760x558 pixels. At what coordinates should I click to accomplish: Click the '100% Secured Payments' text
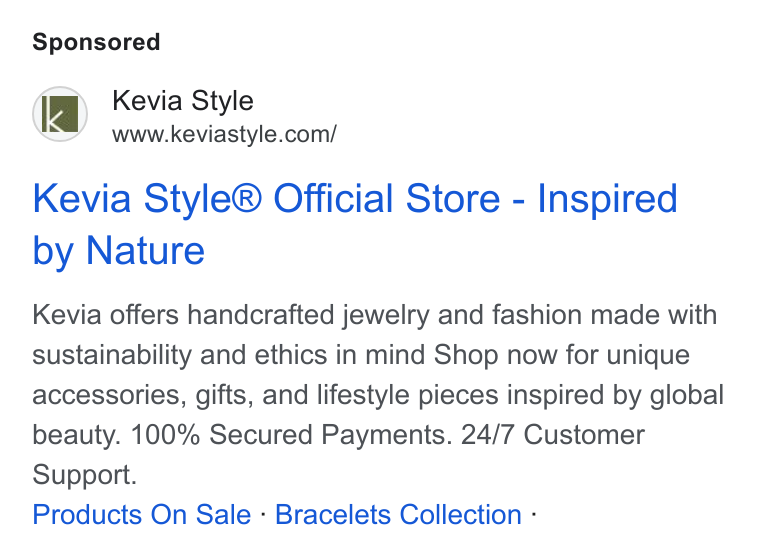(291, 434)
